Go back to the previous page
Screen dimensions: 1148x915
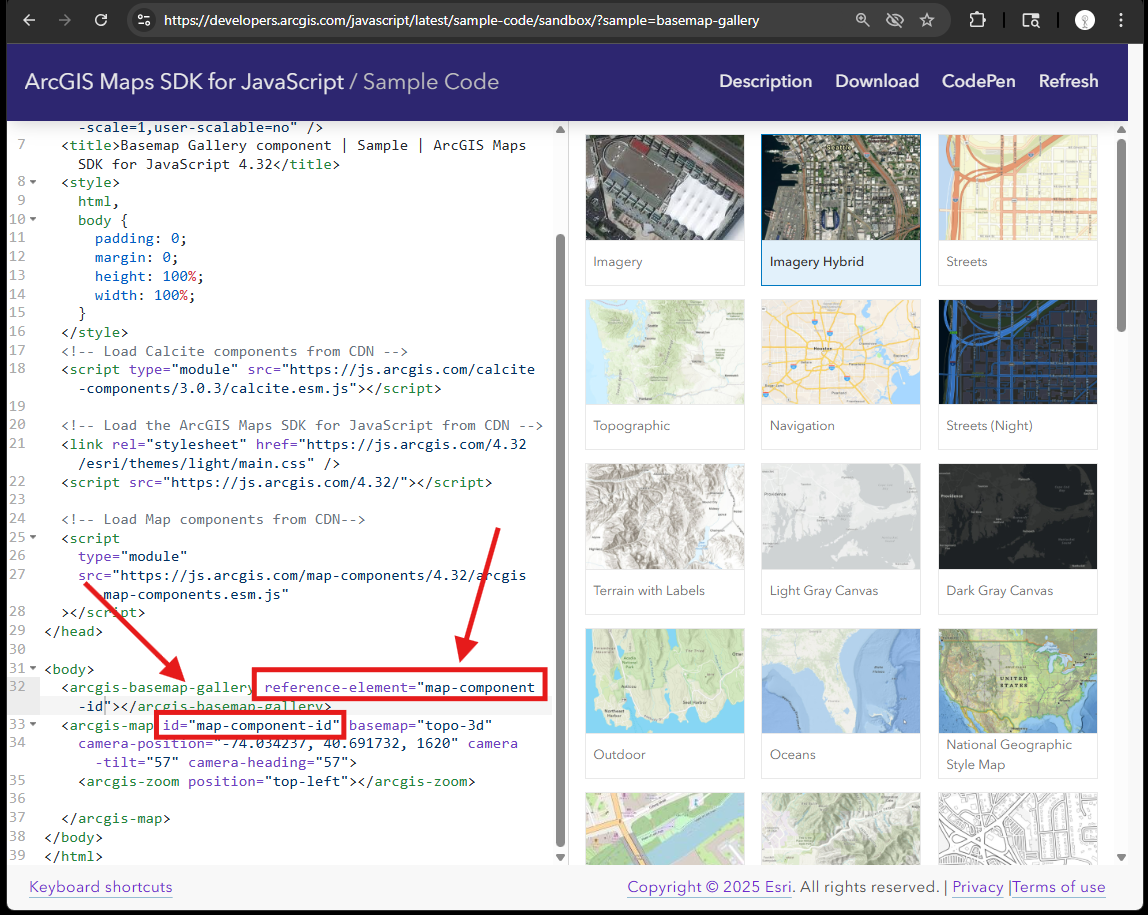coord(29,20)
